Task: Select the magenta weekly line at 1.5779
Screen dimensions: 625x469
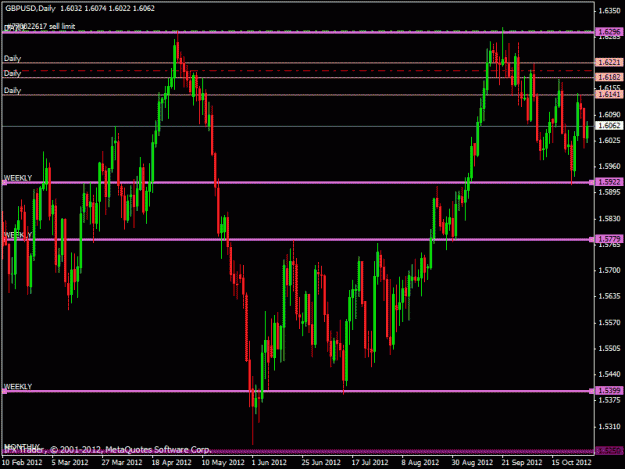Action: (298, 239)
